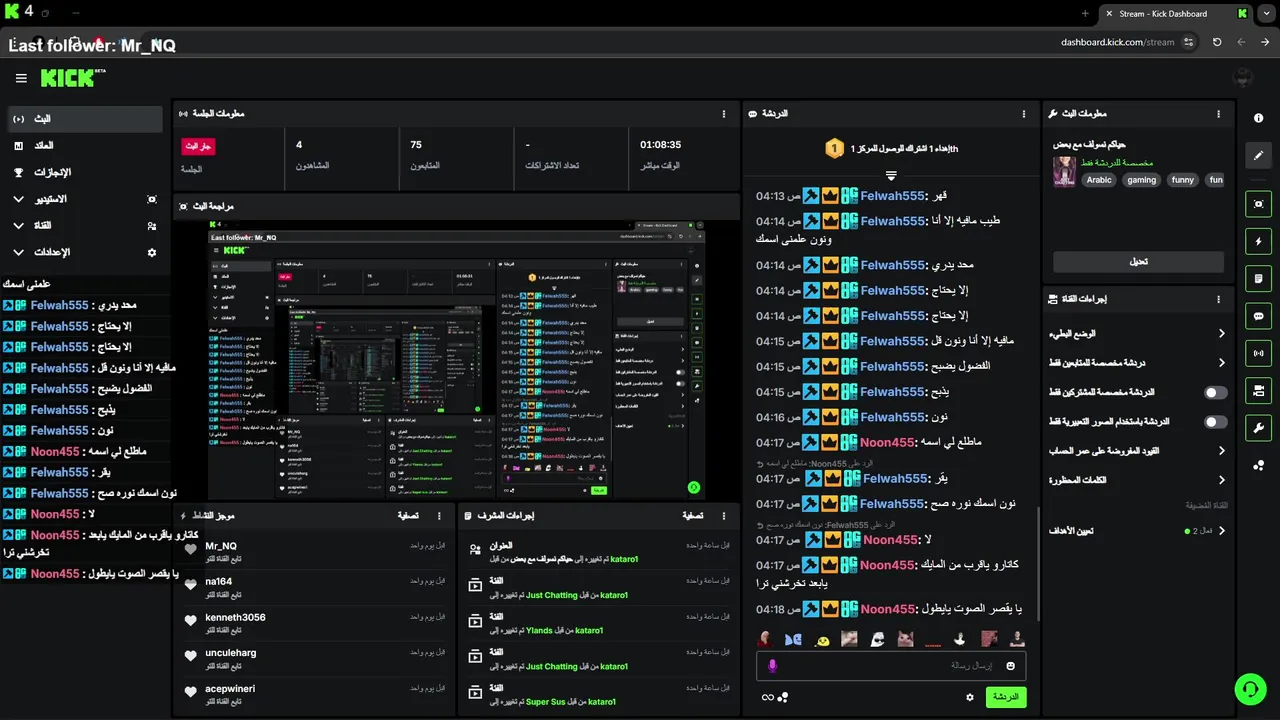Click the dashboard.kick.com address bar

1117,42
